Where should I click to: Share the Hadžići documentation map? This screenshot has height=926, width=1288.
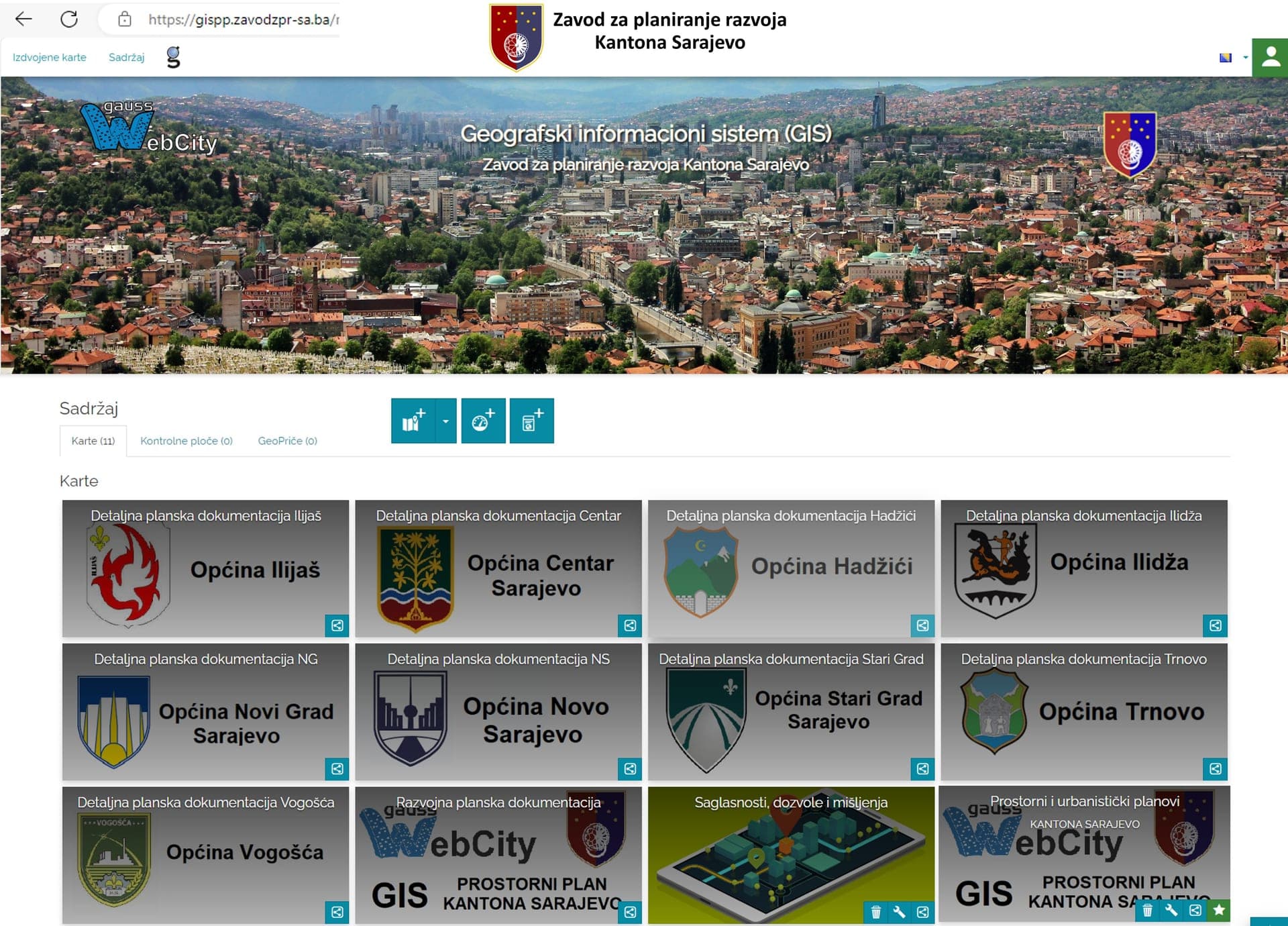922,625
